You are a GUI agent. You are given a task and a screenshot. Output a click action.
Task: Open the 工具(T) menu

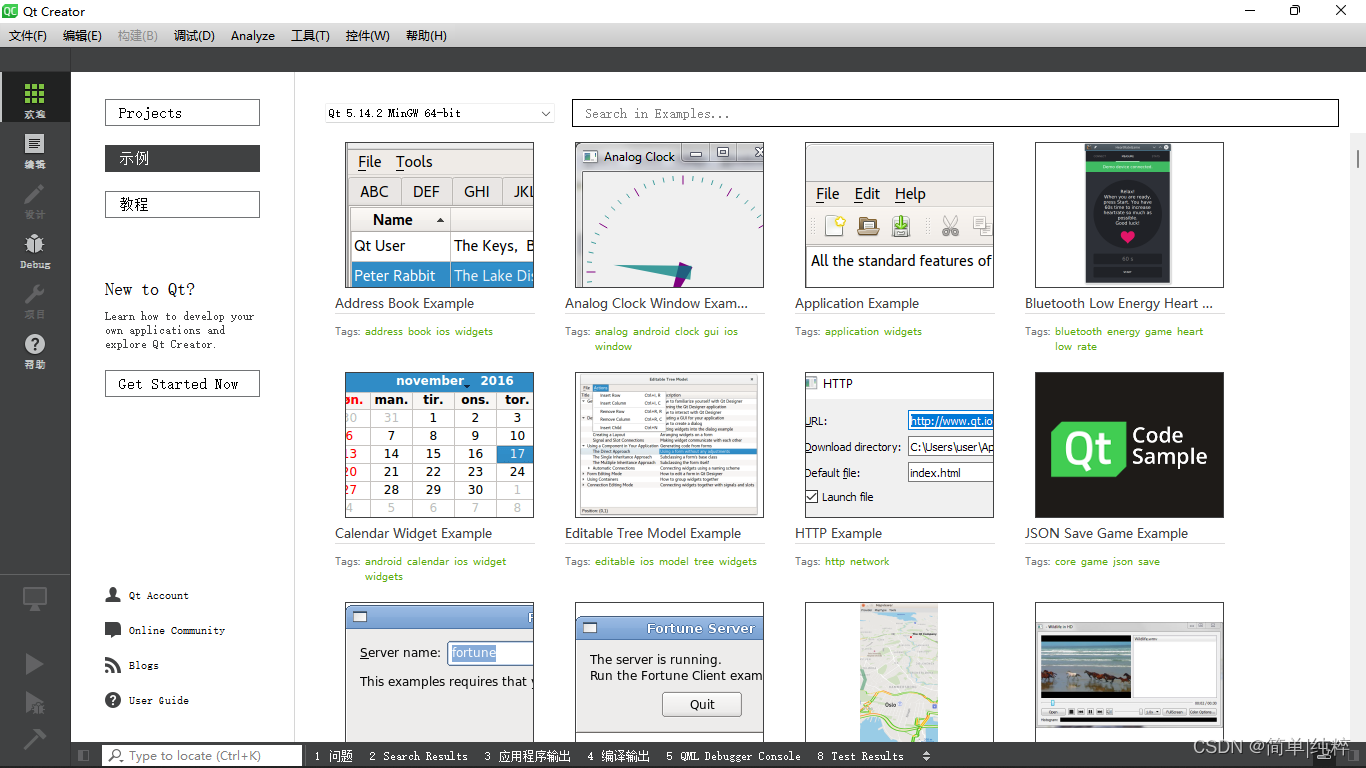(x=310, y=35)
